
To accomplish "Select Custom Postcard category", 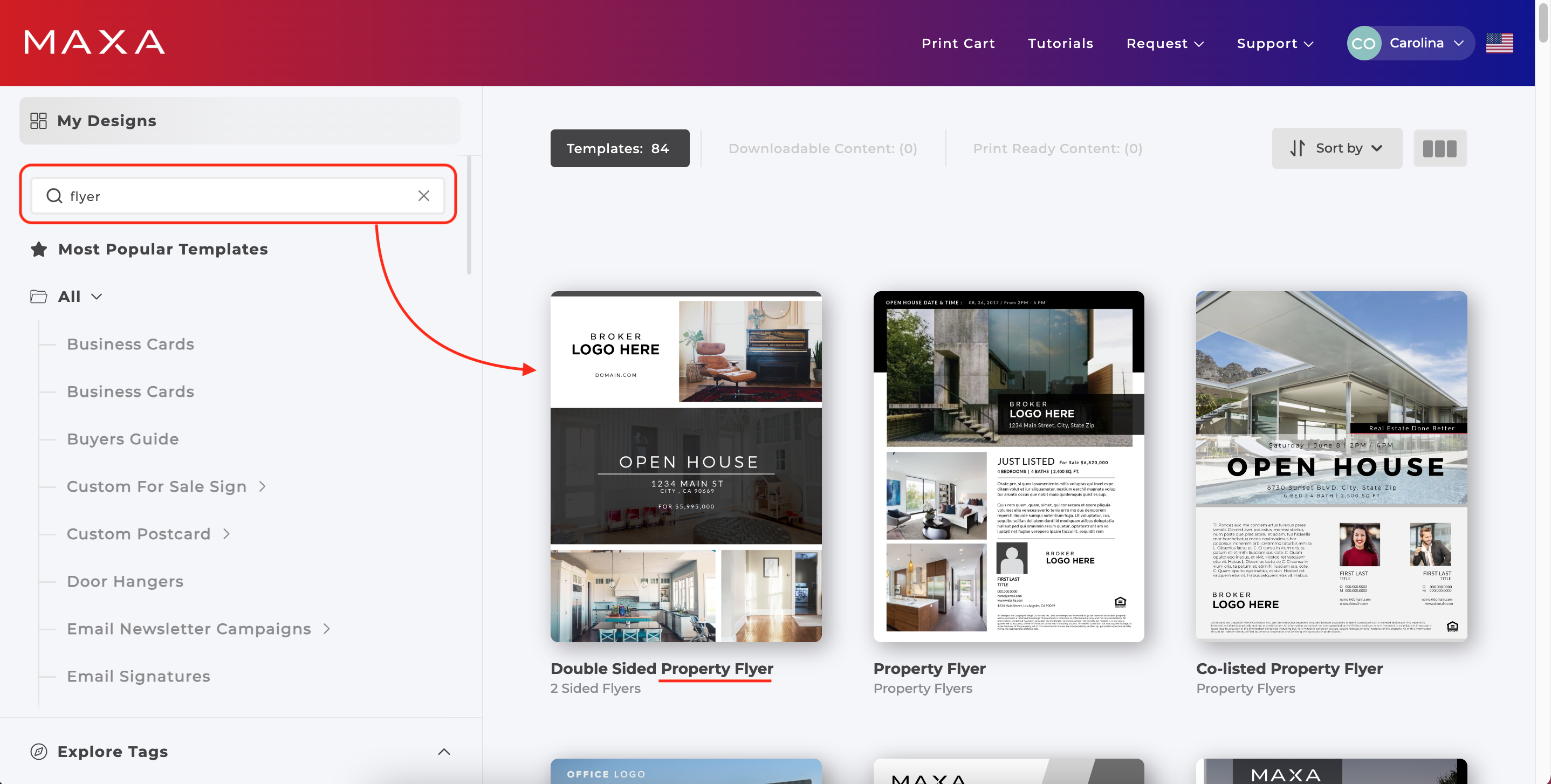I will coord(139,533).
